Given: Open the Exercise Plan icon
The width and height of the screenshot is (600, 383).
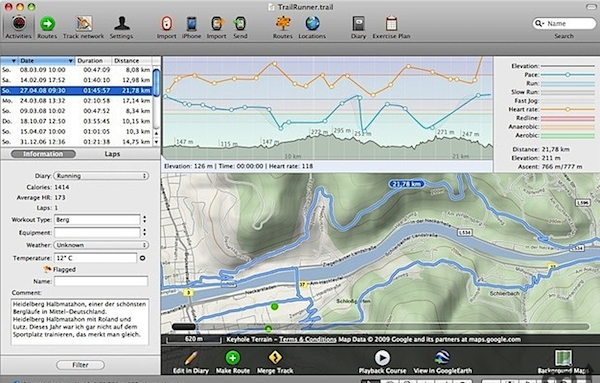Looking at the screenshot, I should click(x=391, y=24).
